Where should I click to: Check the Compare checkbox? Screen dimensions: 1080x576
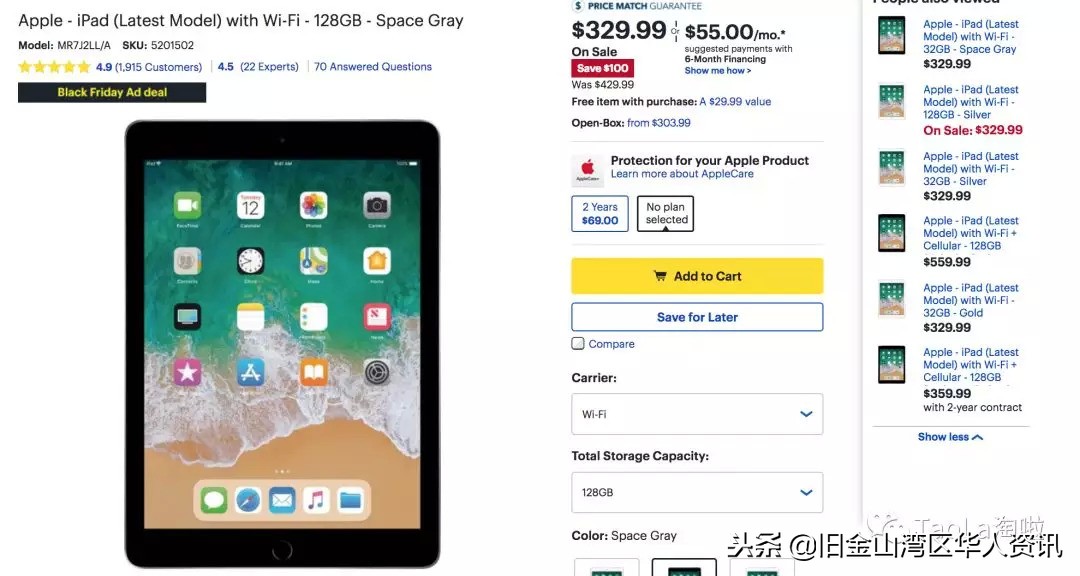pos(578,344)
